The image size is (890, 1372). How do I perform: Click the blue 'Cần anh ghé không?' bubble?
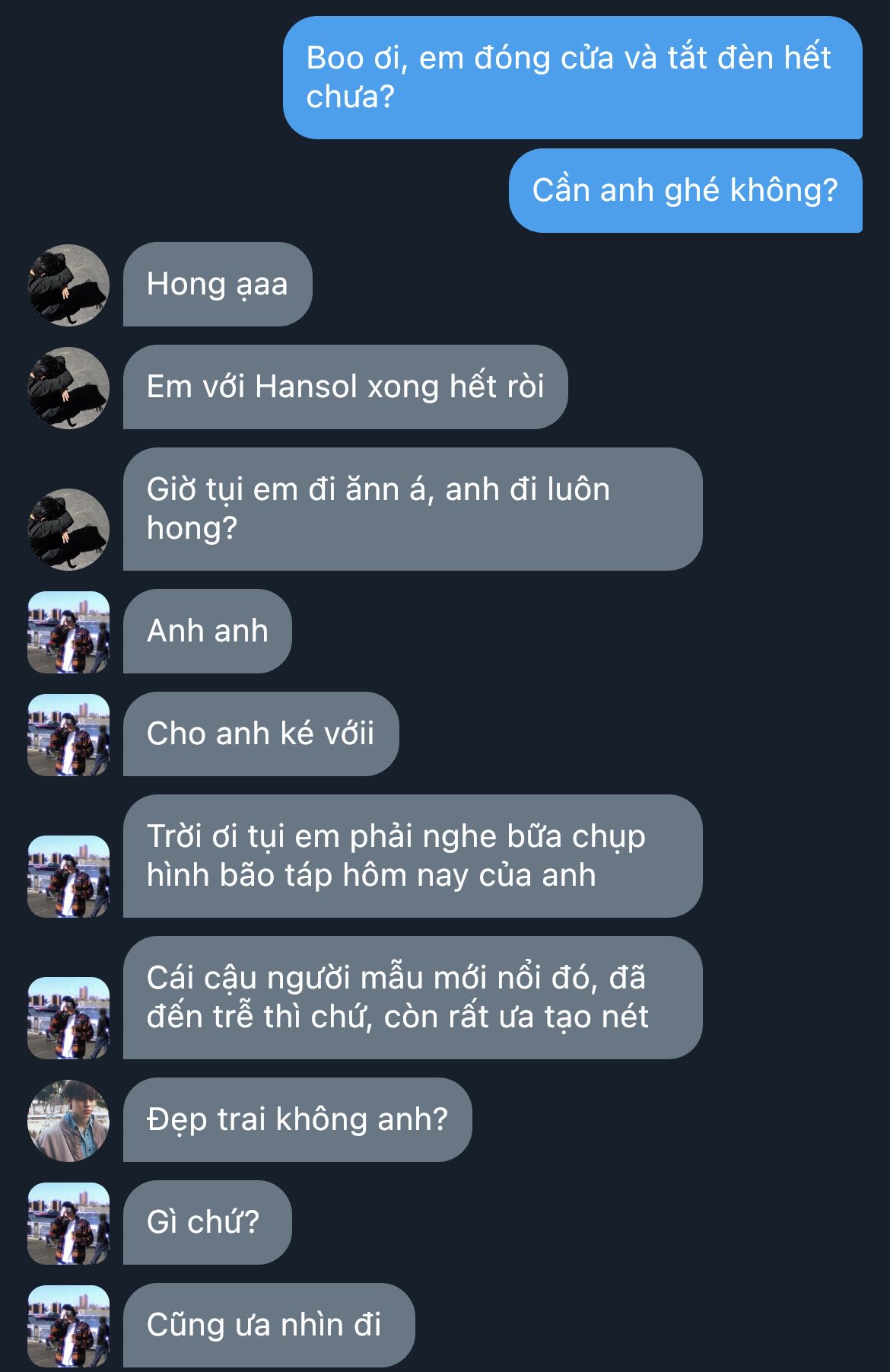click(x=685, y=190)
